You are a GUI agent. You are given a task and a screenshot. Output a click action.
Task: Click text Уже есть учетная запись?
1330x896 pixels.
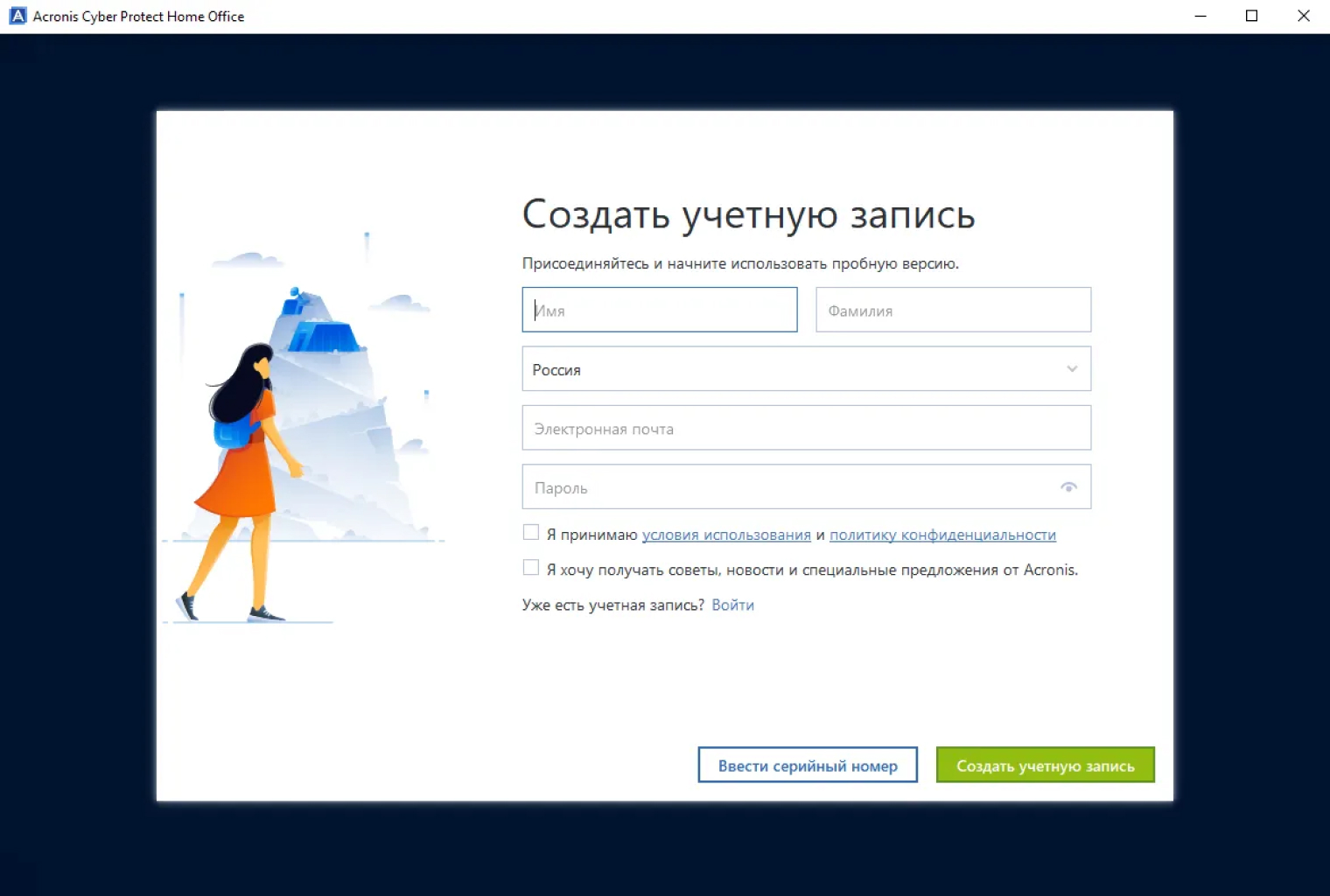coord(612,605)
